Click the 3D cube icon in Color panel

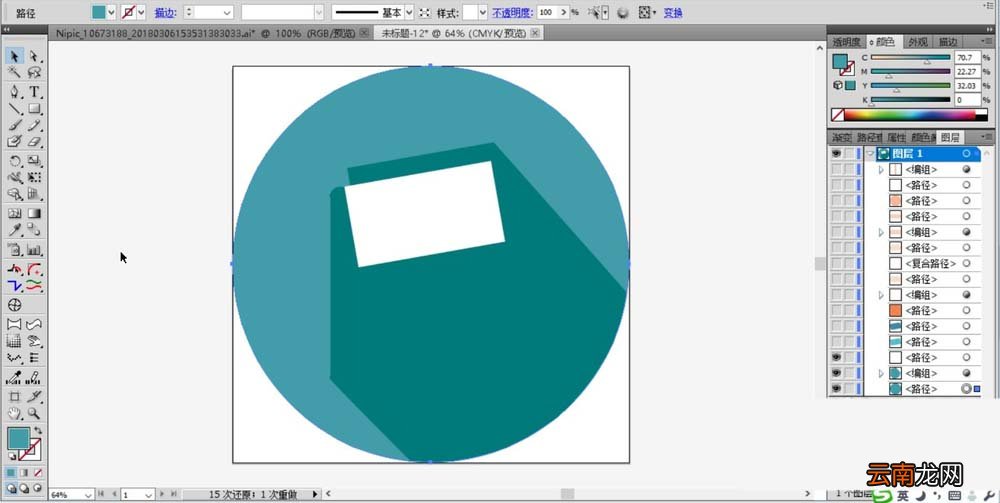pyautogui.click(x=837, y=85)
